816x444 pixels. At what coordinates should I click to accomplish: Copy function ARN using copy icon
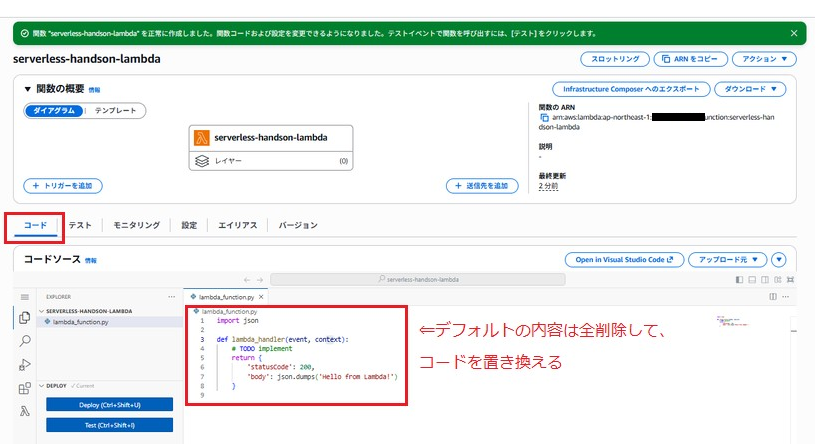coord(544,118)
